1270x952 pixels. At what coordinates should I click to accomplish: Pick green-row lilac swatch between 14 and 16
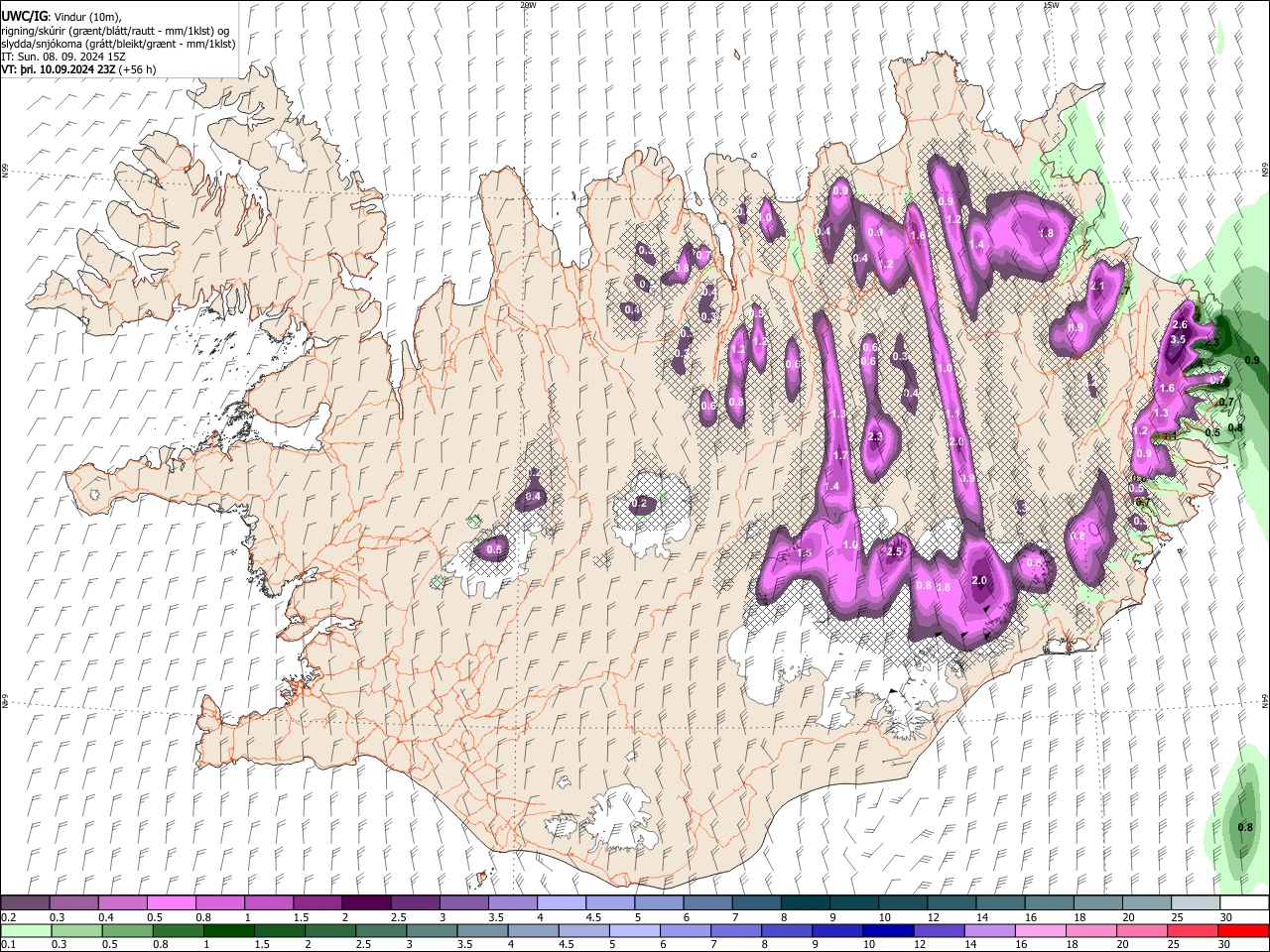pos(987,931)
